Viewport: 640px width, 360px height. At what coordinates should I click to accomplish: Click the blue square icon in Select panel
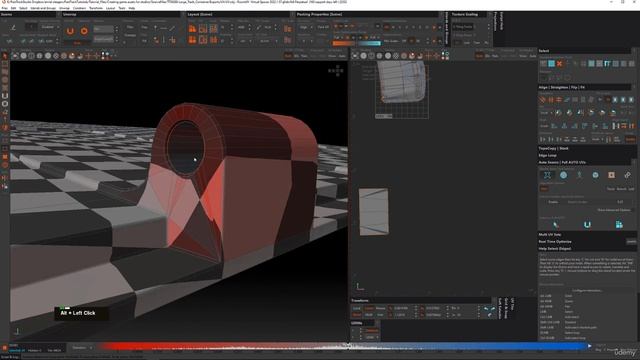point(551,64)
